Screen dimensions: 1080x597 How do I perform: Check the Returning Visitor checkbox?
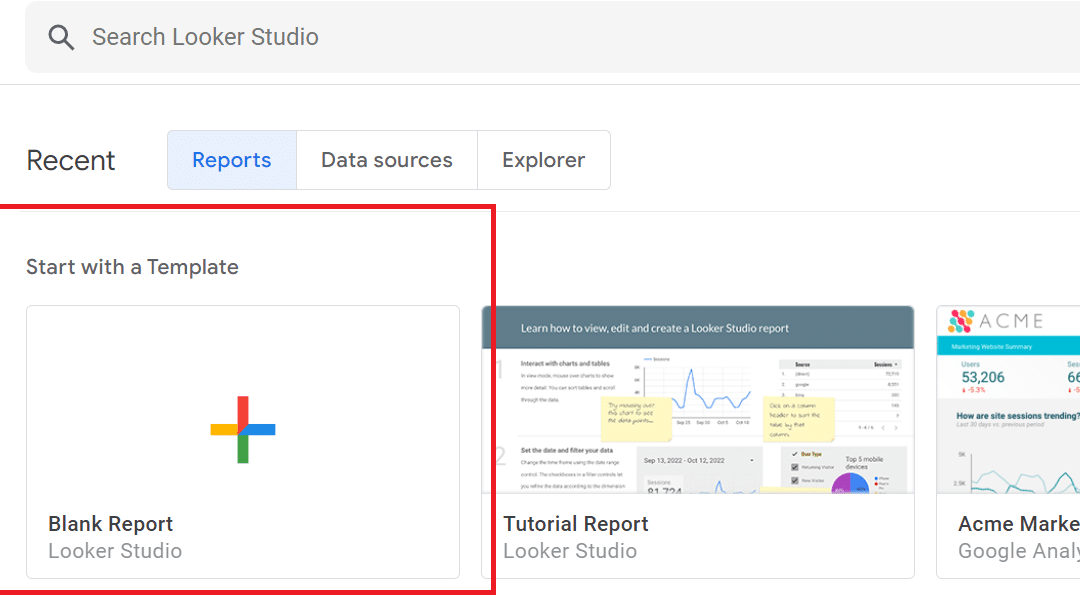(794, 467)
